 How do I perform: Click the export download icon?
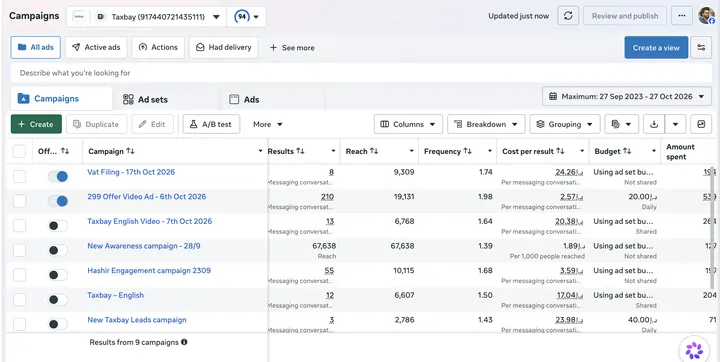[654, 124]
